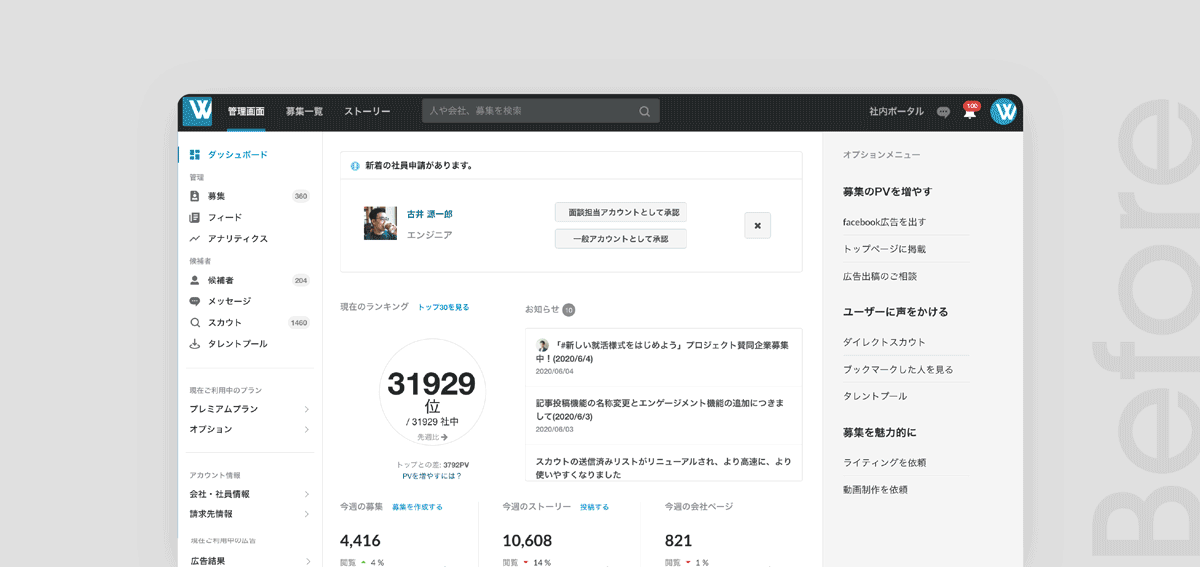Open the user profile avatar menu
1200x567 pixels.
click(x=1003, y=112)
